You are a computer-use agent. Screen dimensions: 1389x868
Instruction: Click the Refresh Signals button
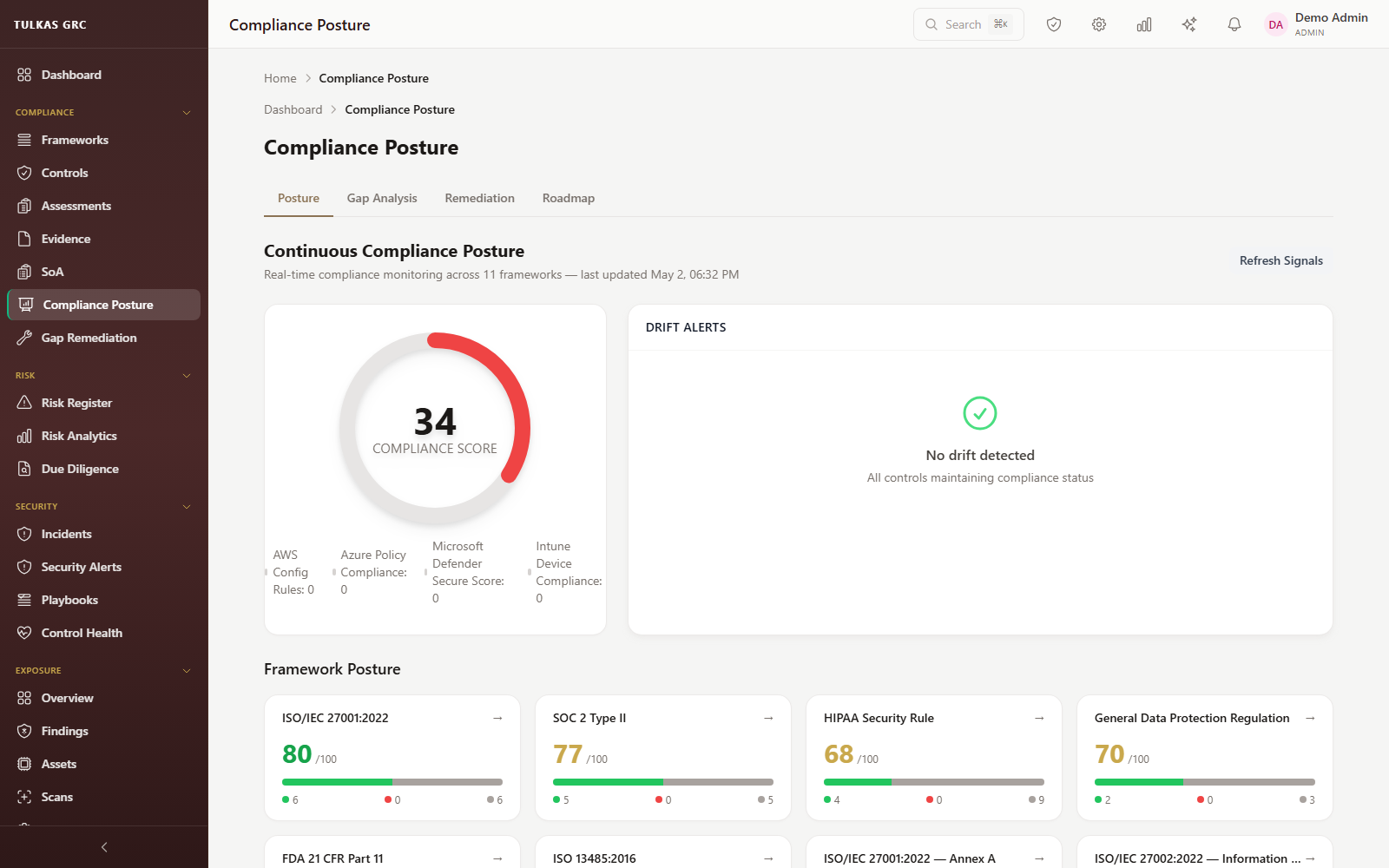1281,260
